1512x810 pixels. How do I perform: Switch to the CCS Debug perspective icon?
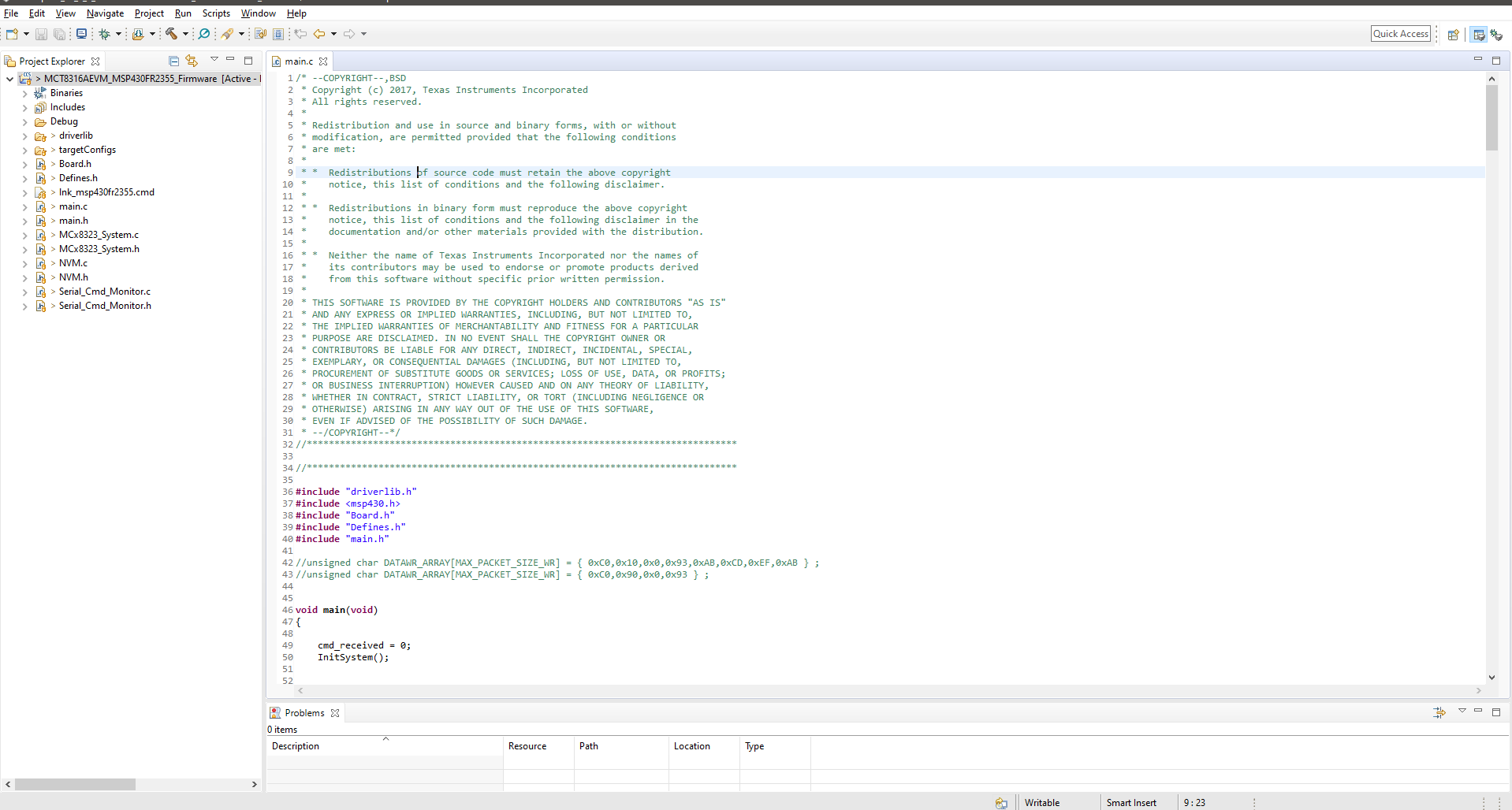coord(1497,35)
